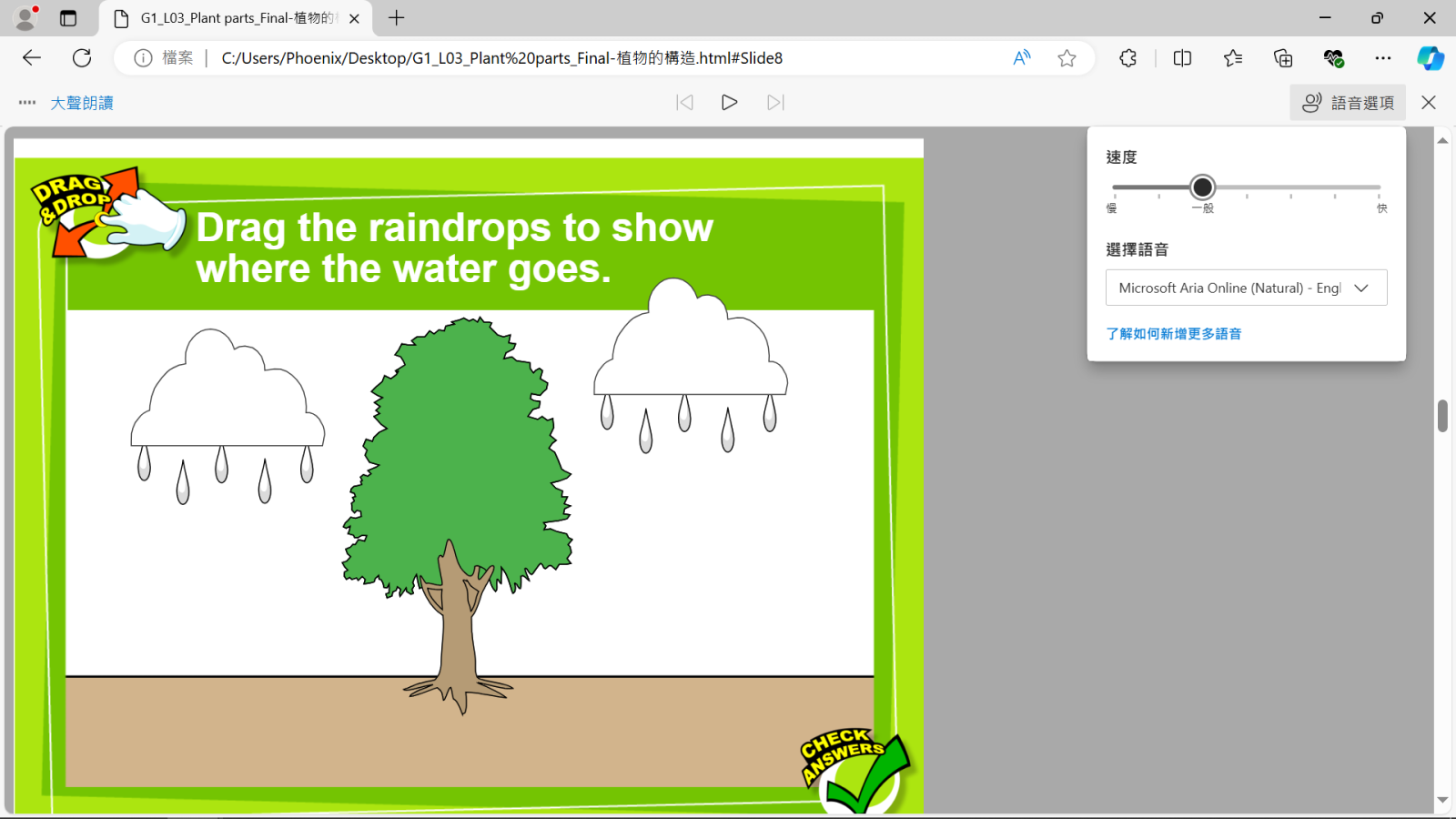This screenshot has height=819, width=1456.
Task: Click the Read Aloud icon in the address bar
Action: click(x=1022, y=58)
